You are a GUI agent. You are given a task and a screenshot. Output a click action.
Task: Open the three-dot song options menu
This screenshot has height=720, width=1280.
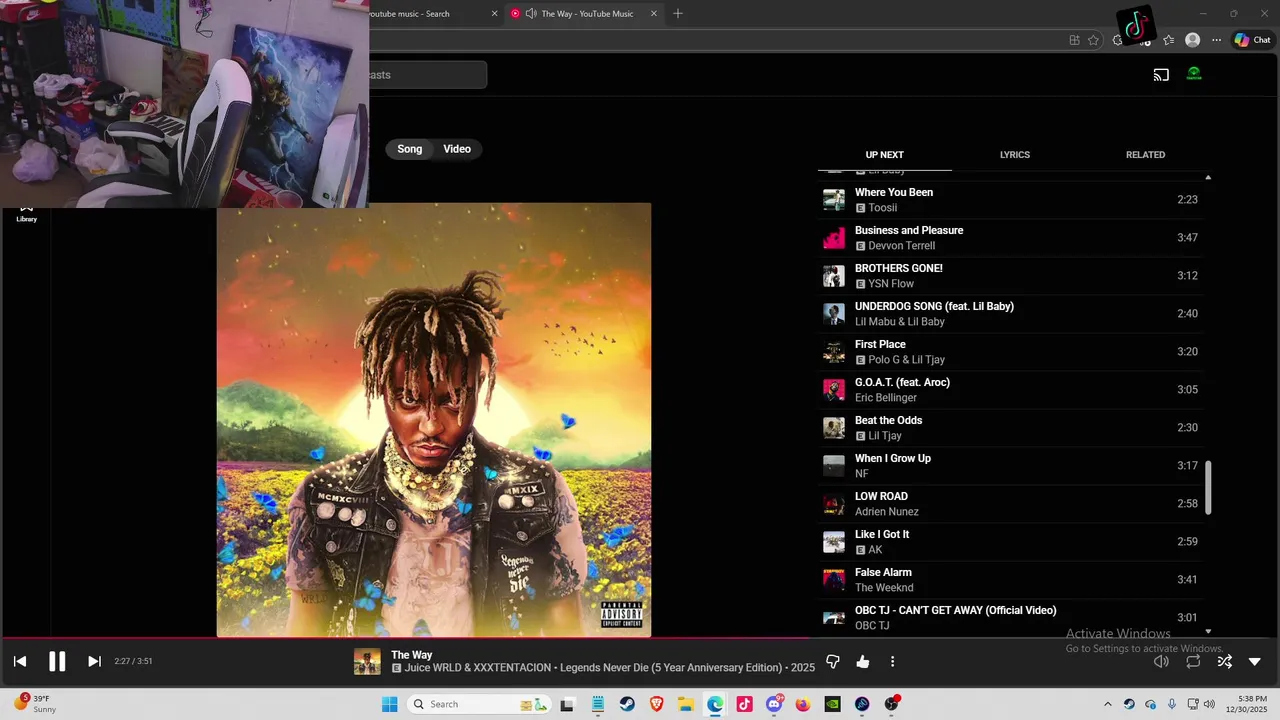(x=892, y=661)
